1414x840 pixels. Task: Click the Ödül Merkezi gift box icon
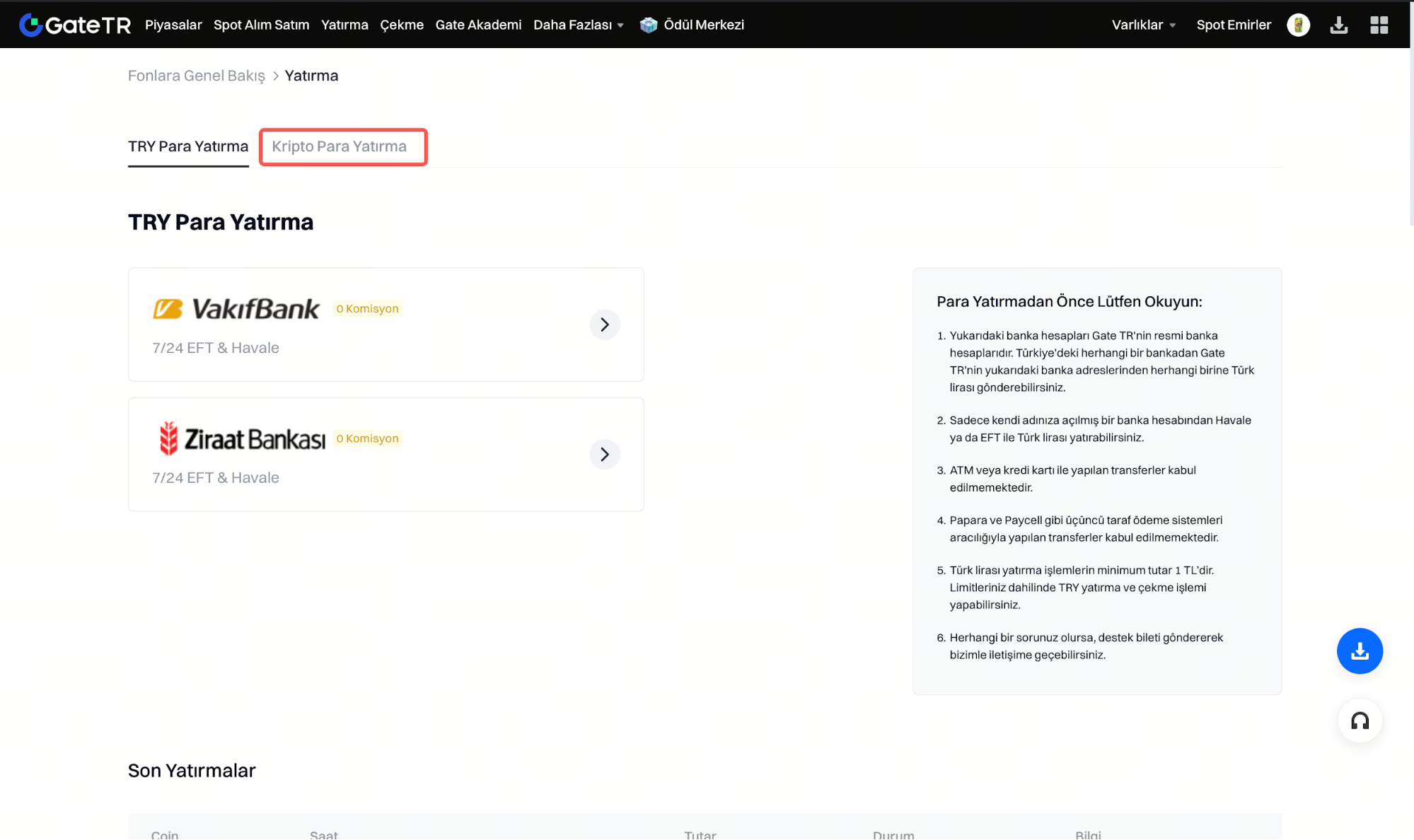click(x=648, y=25)
